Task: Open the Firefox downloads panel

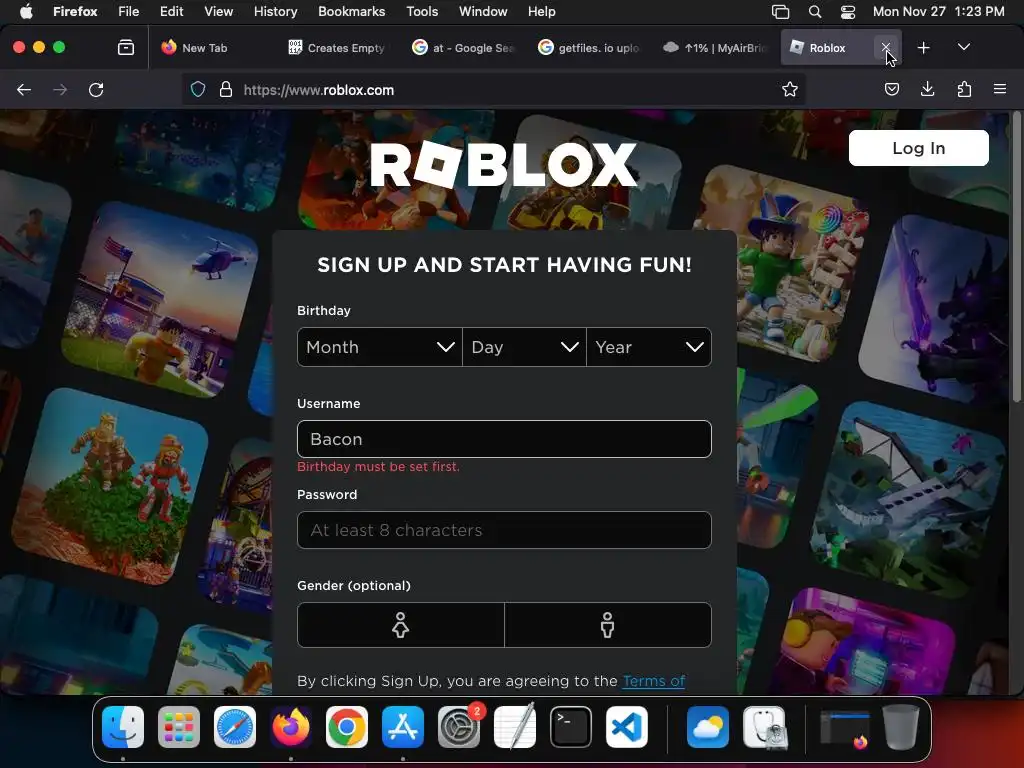Action: (927, 89)
